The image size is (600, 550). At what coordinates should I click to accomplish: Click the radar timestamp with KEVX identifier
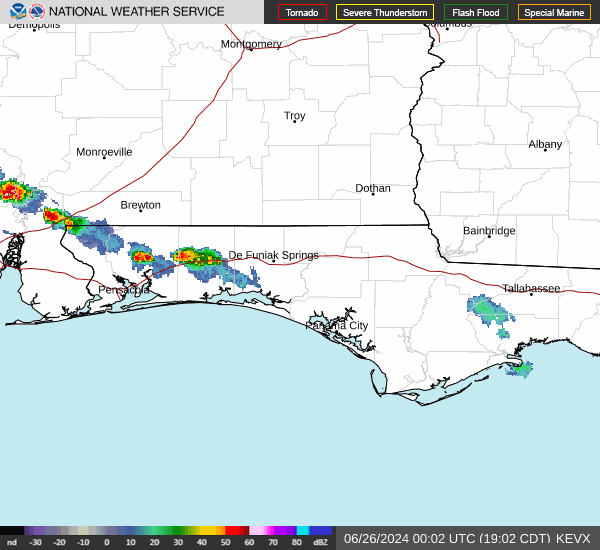click(x=467, y=538)
